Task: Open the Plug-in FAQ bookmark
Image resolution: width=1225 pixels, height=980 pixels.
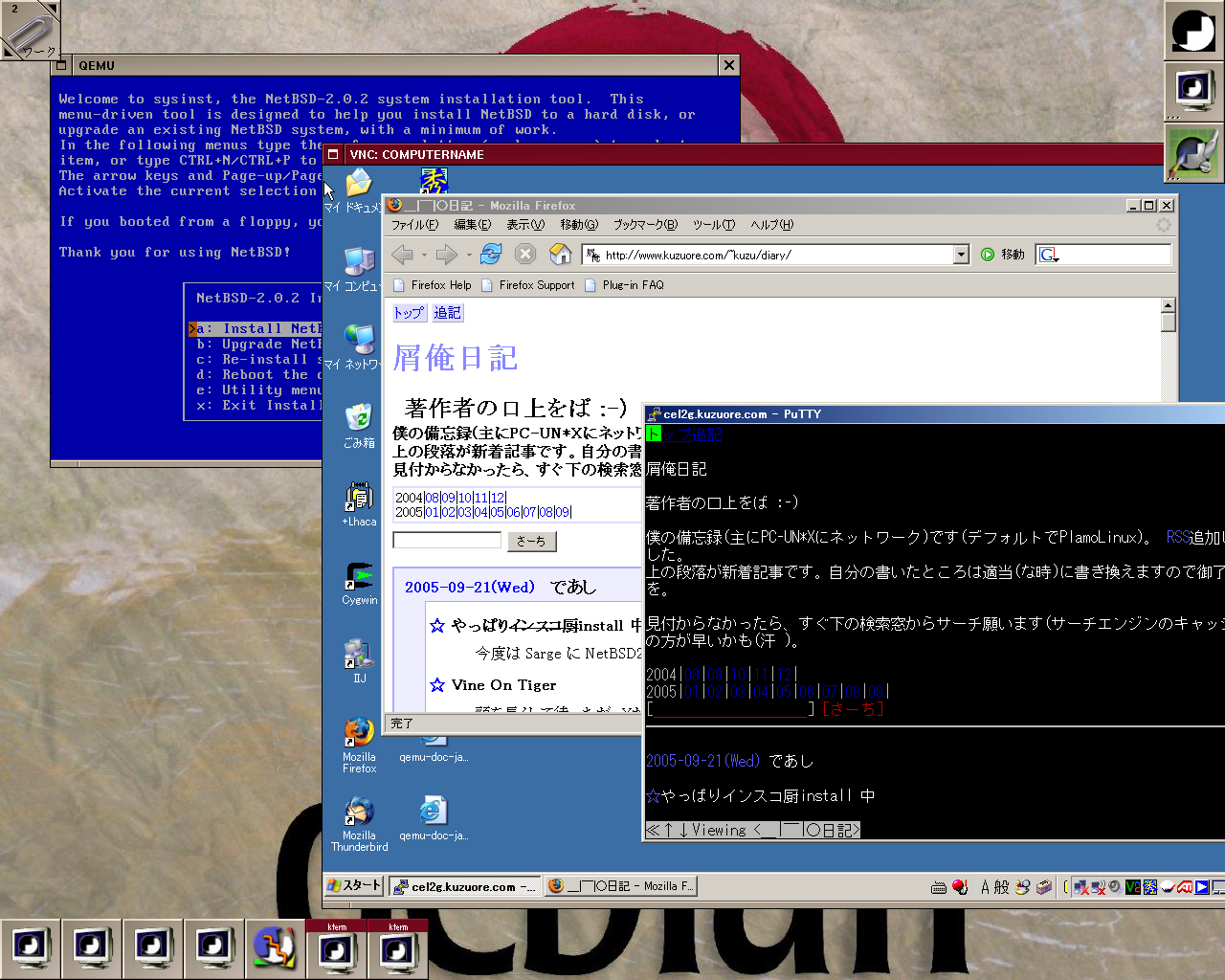Action: (x=624, y=285)
